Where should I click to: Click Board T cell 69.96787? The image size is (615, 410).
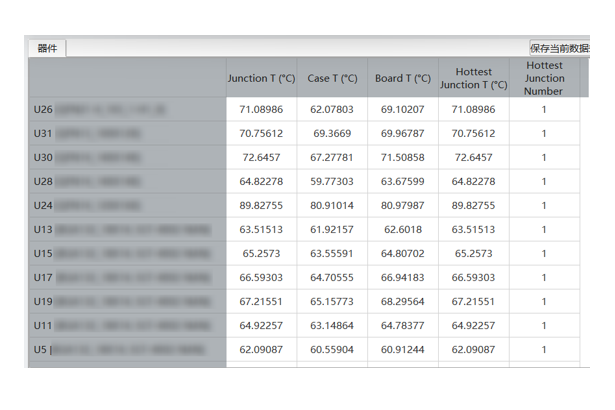[403, 133]
